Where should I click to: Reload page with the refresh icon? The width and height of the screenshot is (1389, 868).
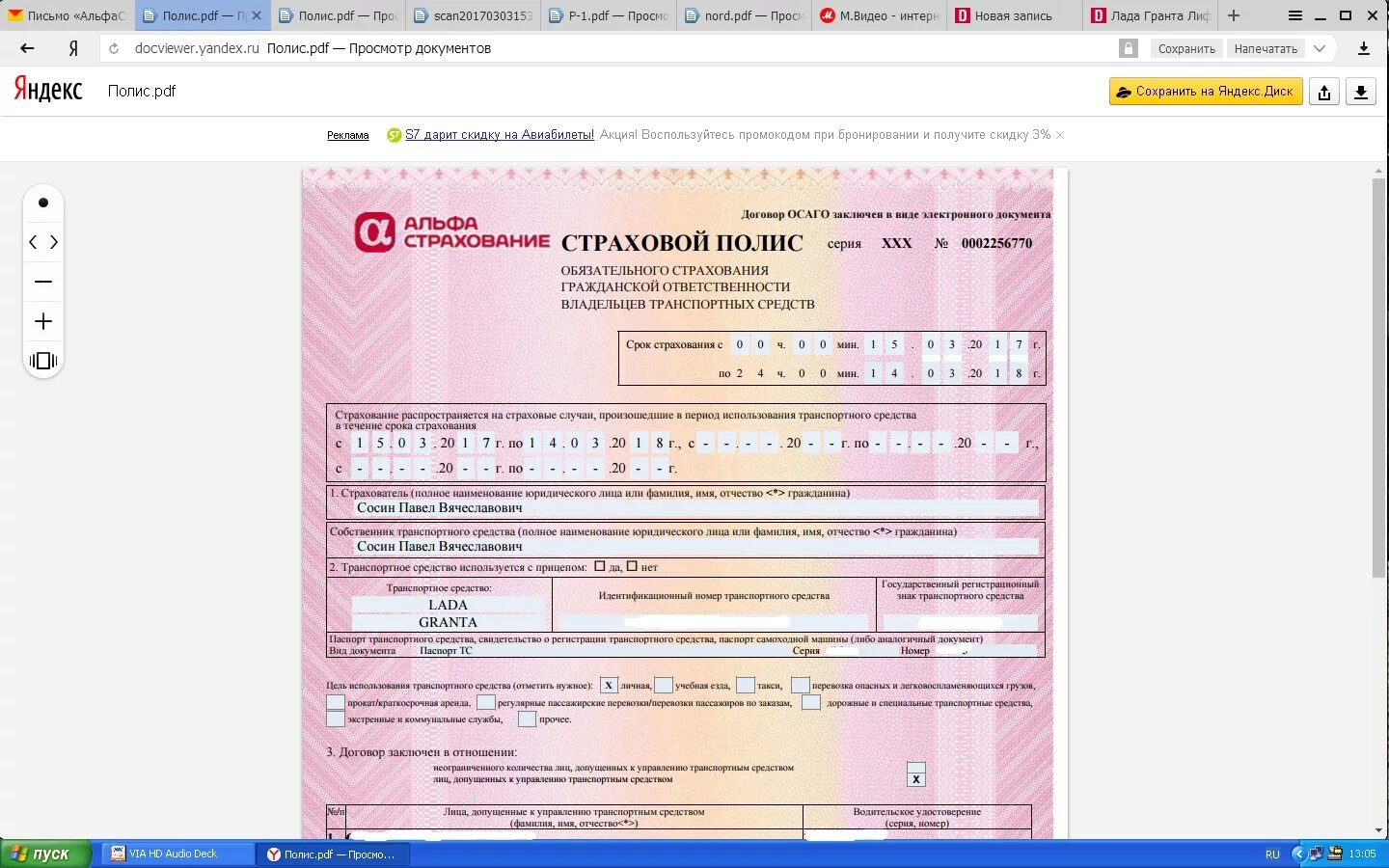pos(114,48)
